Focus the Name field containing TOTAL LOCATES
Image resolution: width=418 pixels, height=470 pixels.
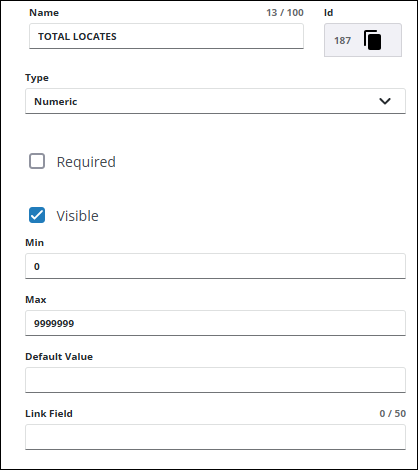[166, 36]
